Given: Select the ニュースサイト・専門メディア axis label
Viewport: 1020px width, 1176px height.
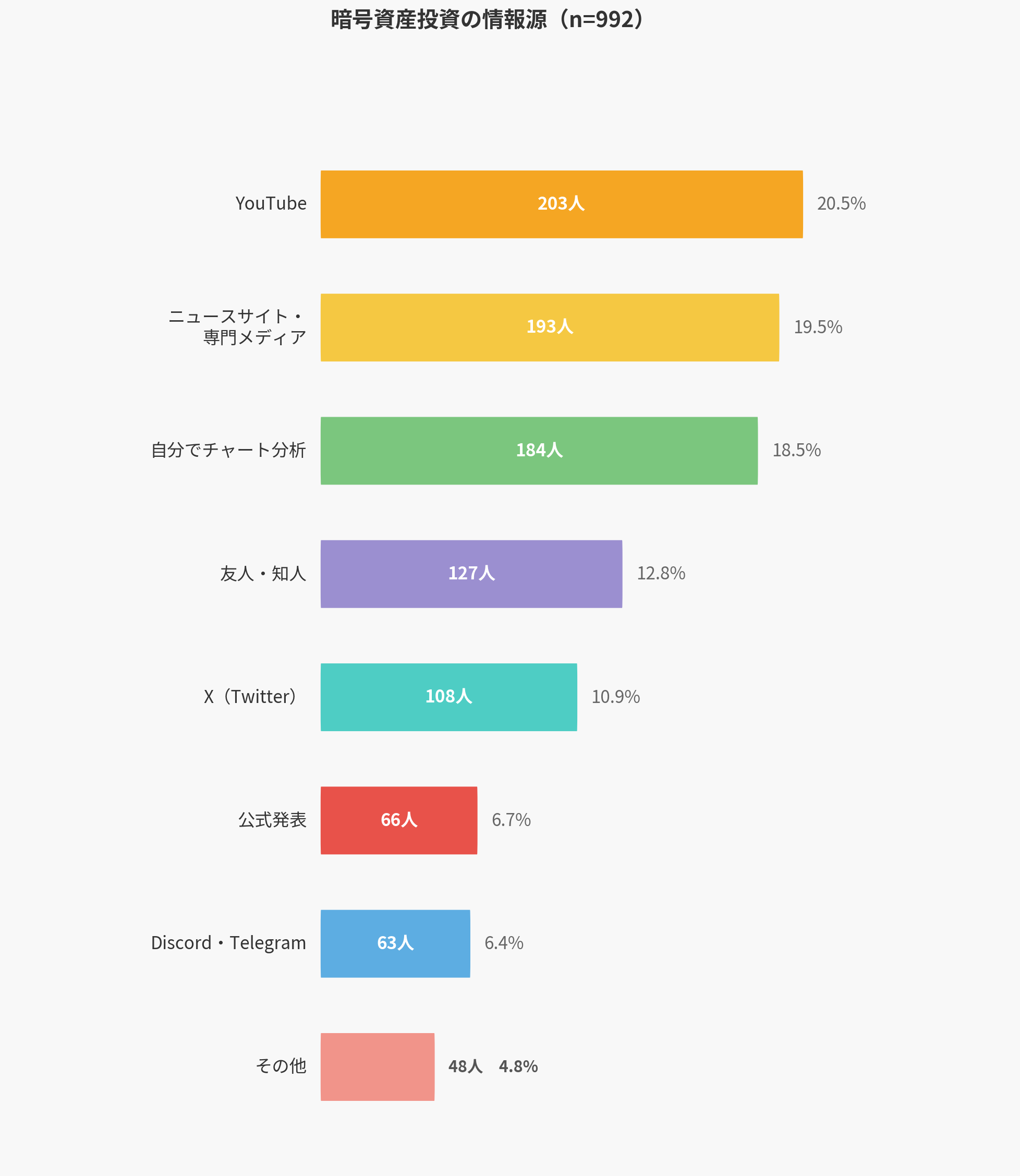Looking at the screenshot, I should click(x=238, y=328).
